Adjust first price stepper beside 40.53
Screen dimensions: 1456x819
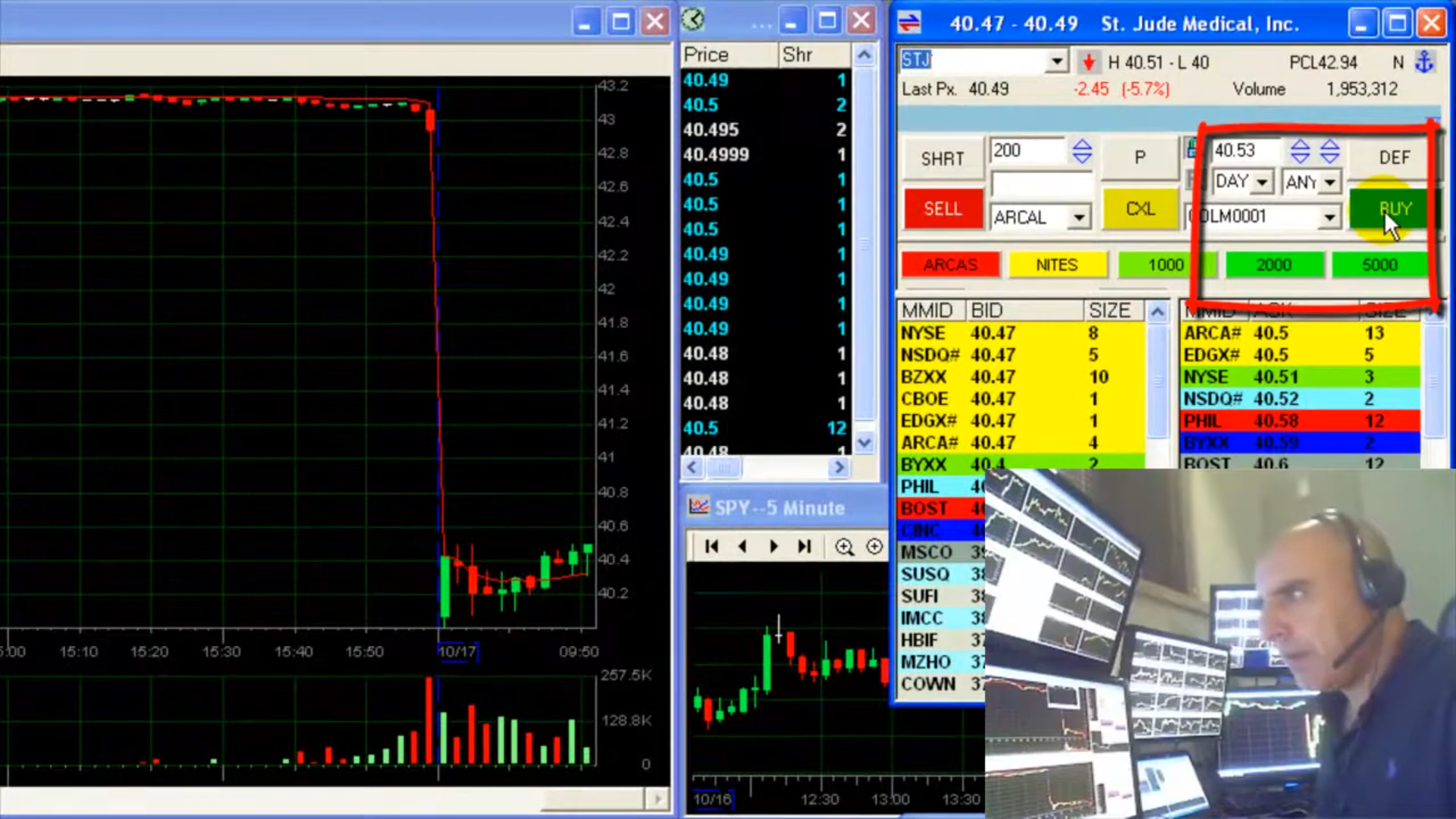(x=1300, y=151)
